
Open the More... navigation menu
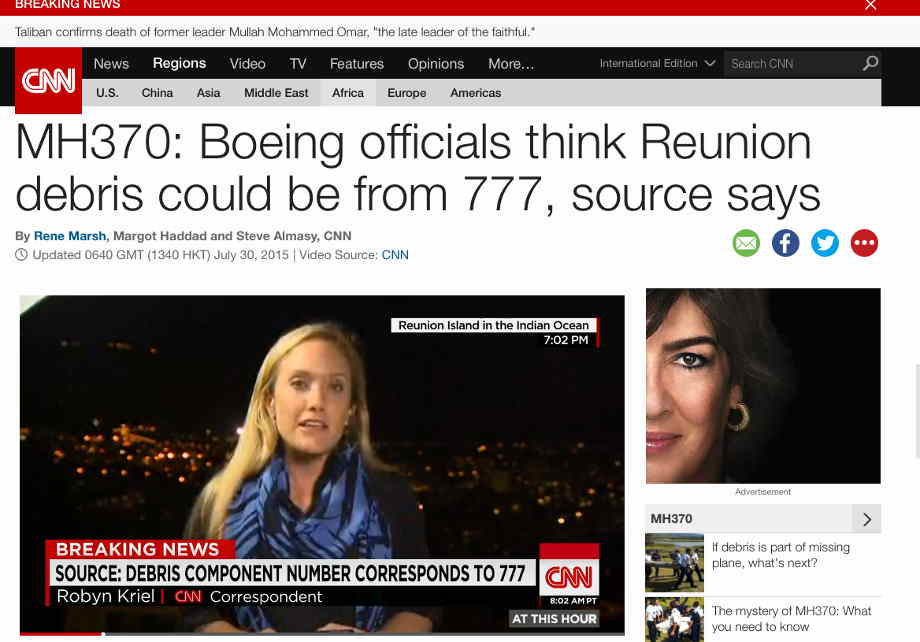click(x=511, y=63)
